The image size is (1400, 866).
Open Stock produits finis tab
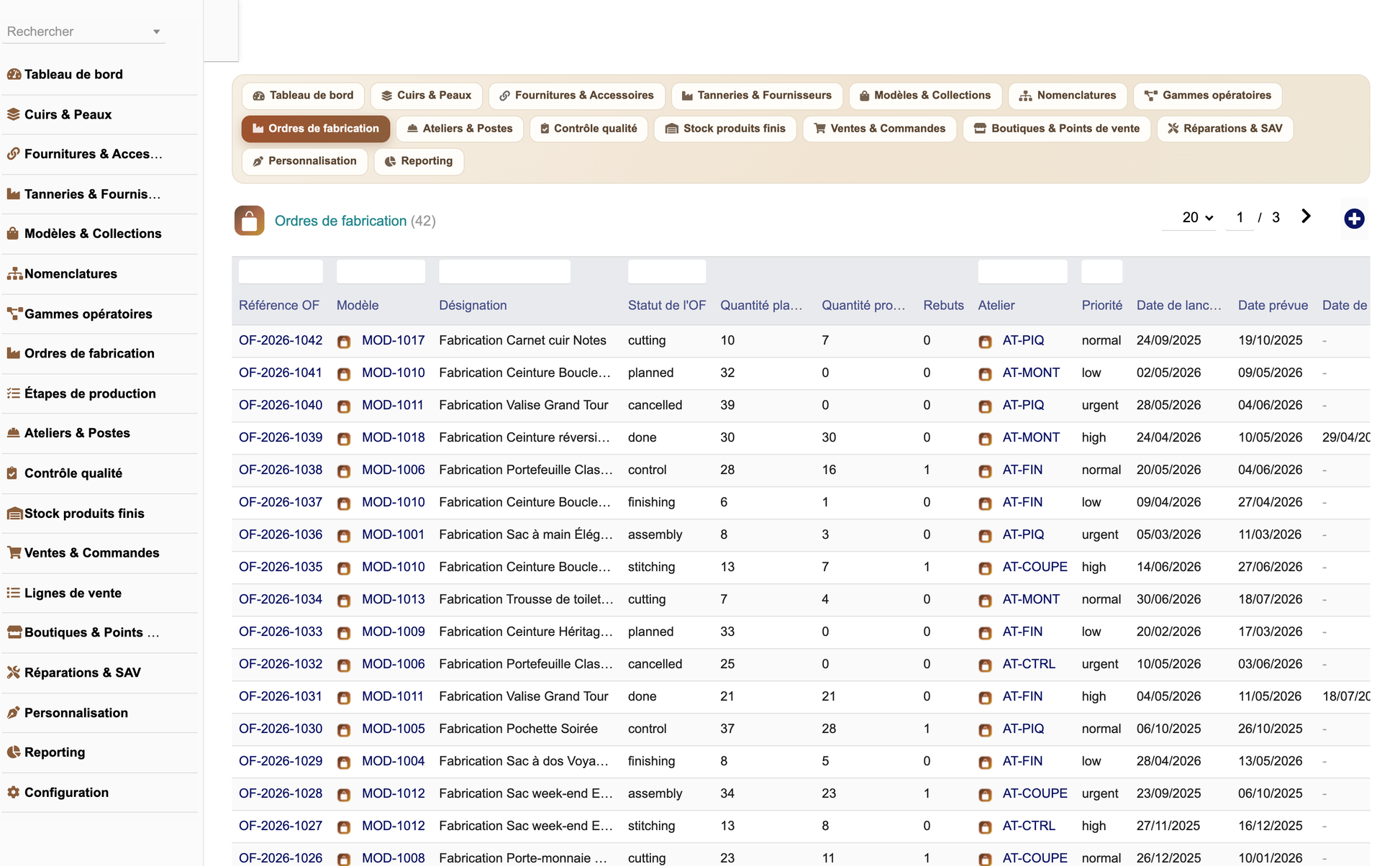click(725, 129)
